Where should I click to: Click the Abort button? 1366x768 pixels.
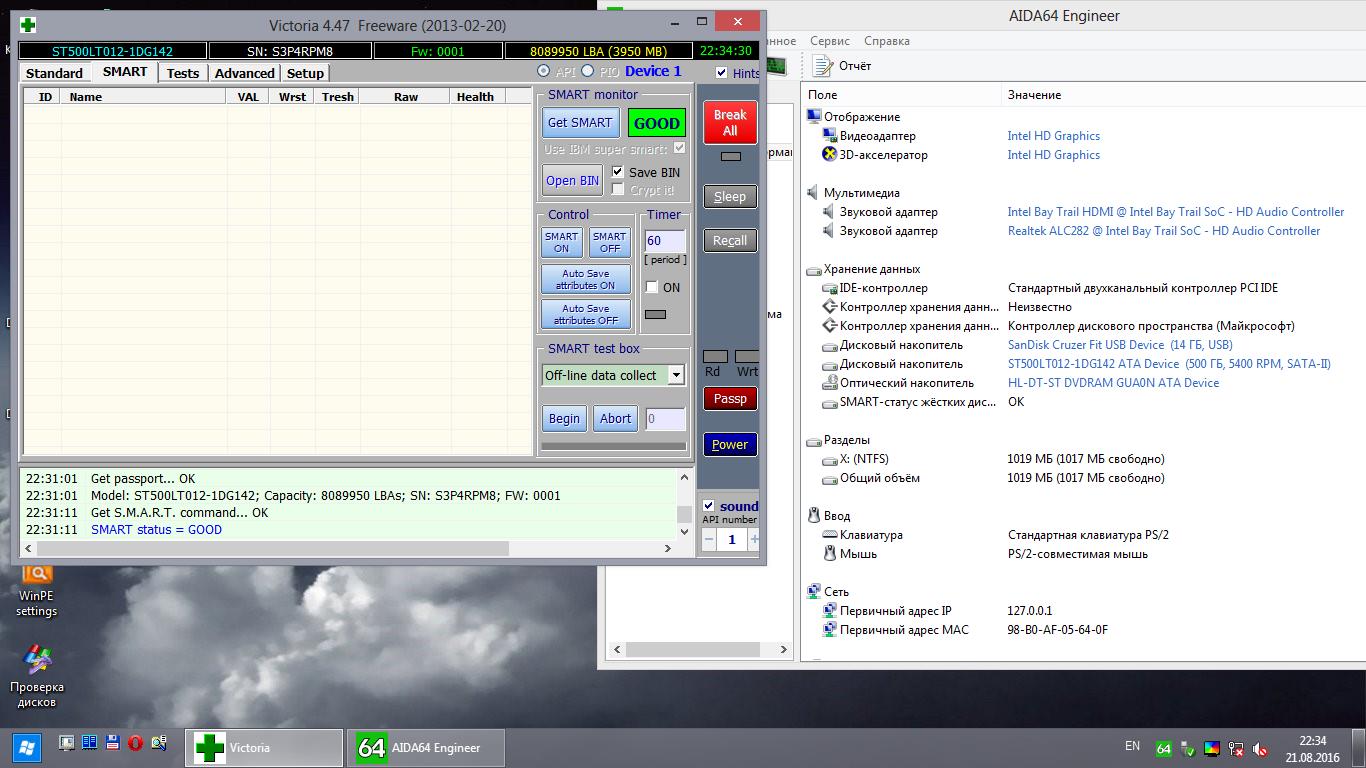(x=615, y=419)
